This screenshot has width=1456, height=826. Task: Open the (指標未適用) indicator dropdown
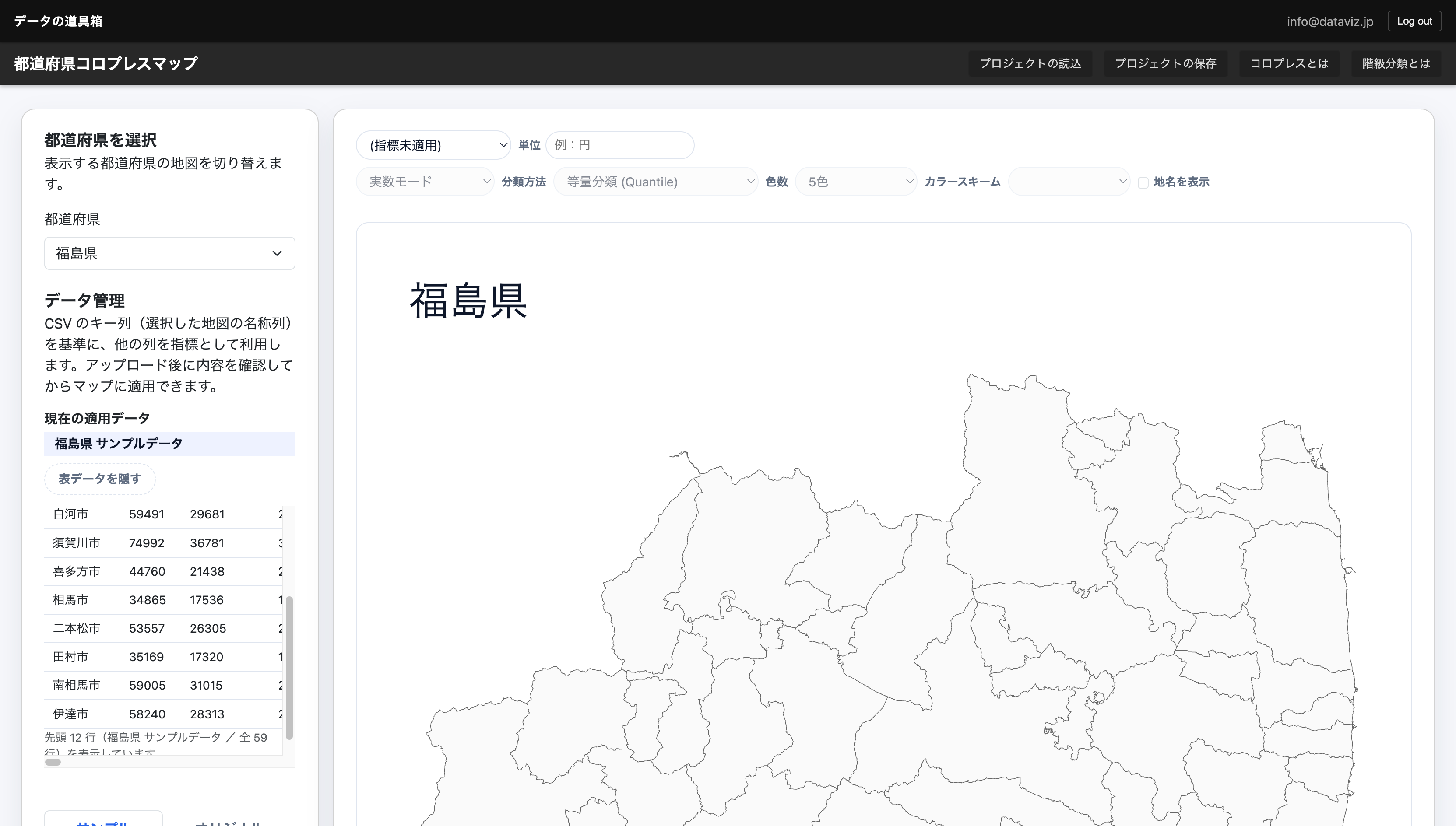pyautogui.click(x=433, y=145)
